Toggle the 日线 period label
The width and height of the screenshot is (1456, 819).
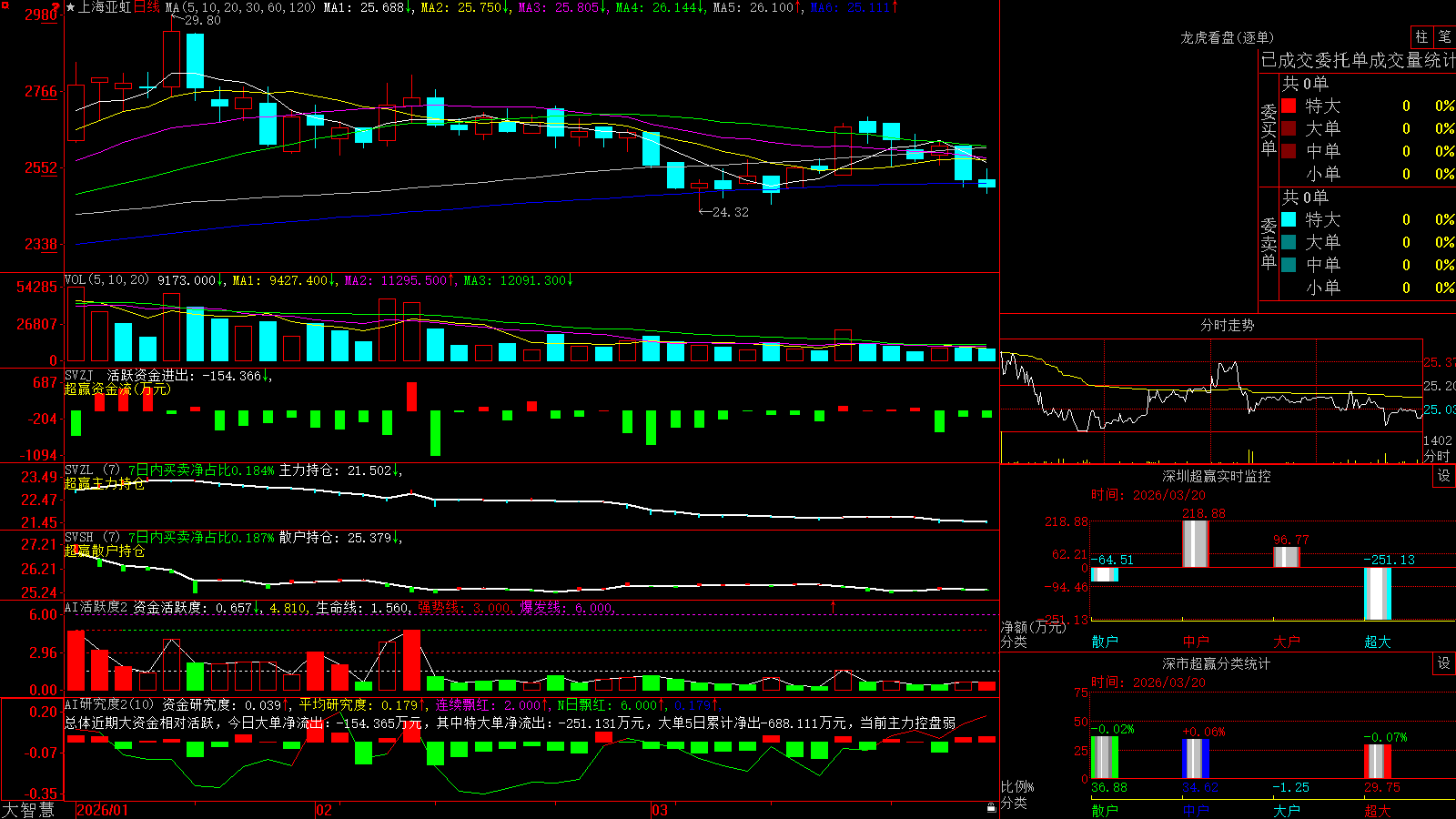coord(147,7)
